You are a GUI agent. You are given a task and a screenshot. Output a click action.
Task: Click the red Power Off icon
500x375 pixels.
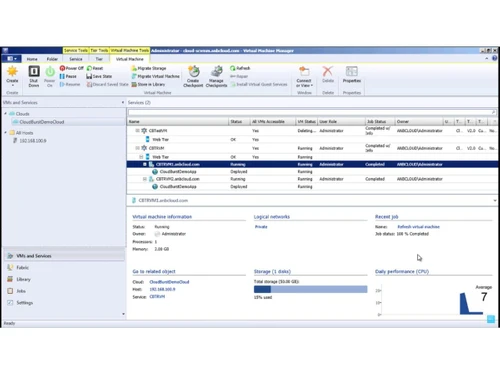point(62,68)
